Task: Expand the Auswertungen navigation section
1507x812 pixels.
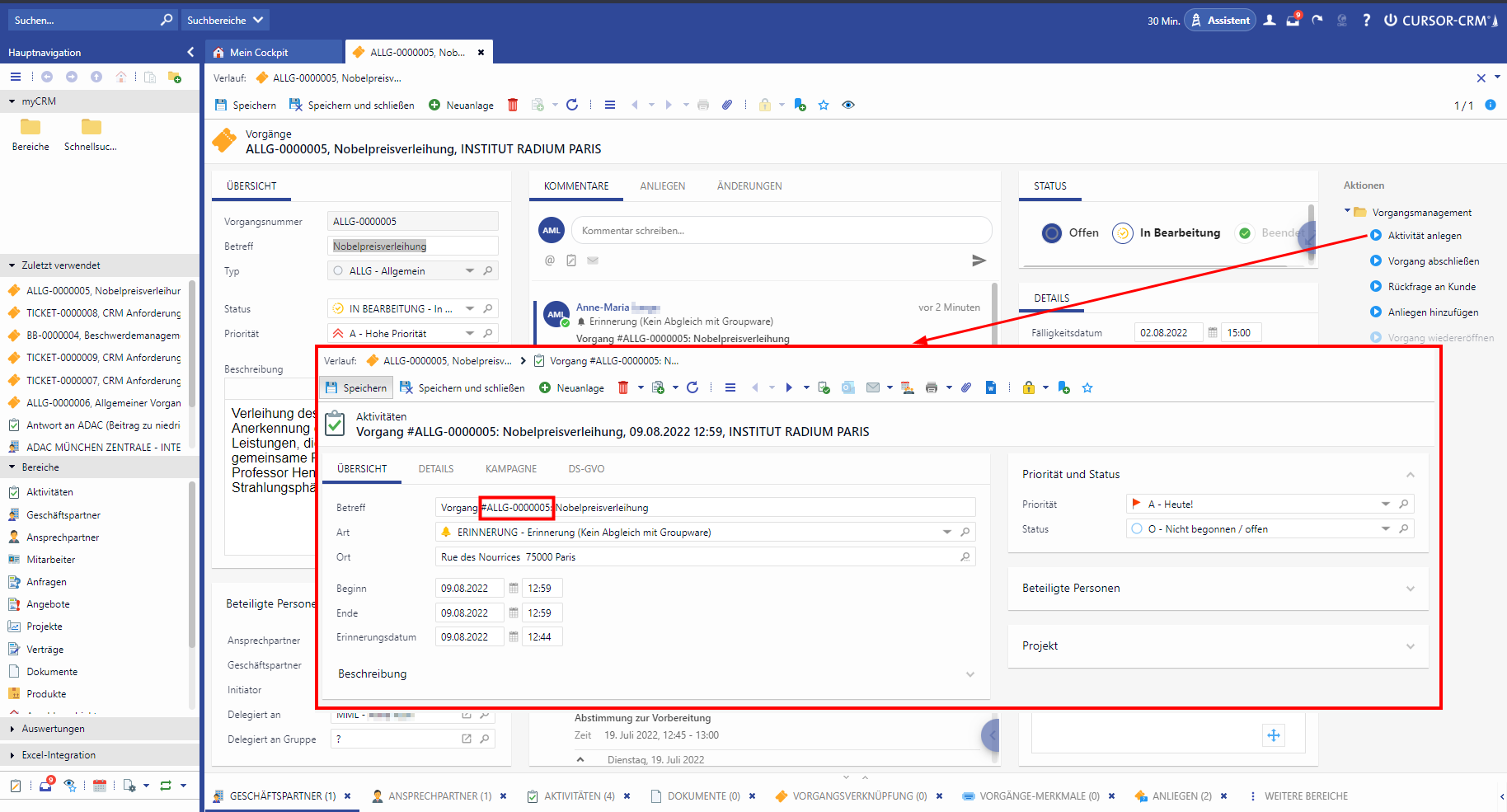Action: point(53,729)
